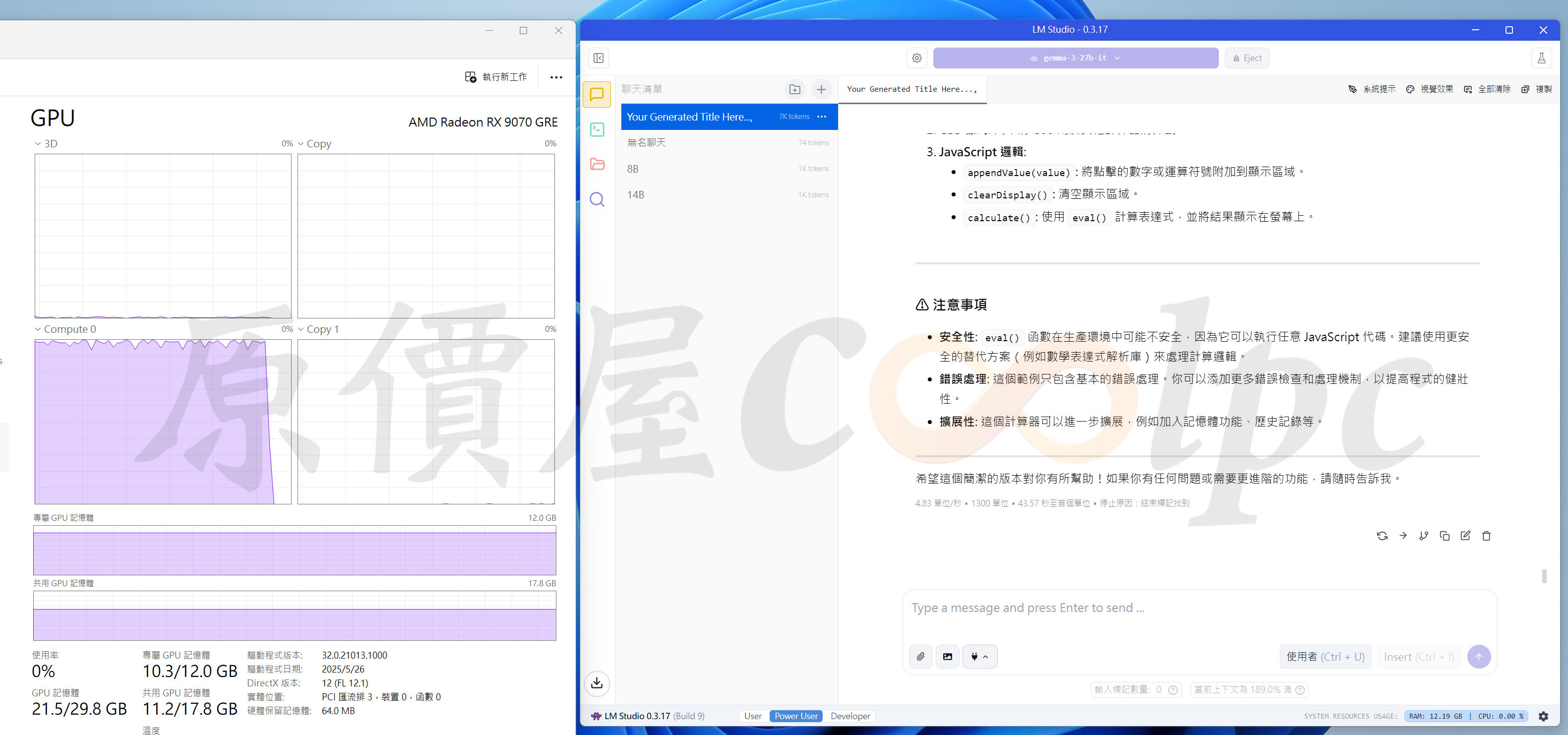Continue the assistant message with arrow icon
The width and height of the screenshot is (1568, 735).
click(1403, 535)
